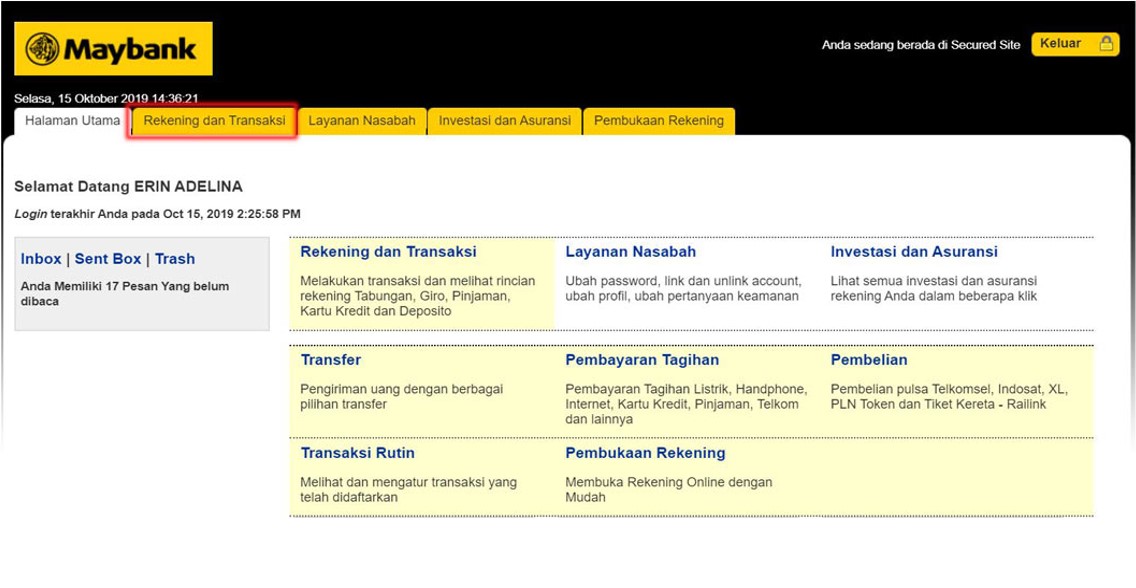The width and height of the screenshot is (1136, 588).
Task: Click description 'Pengiriman uang dengan berbagai pilihan transfer'
Action: point(401,397)
